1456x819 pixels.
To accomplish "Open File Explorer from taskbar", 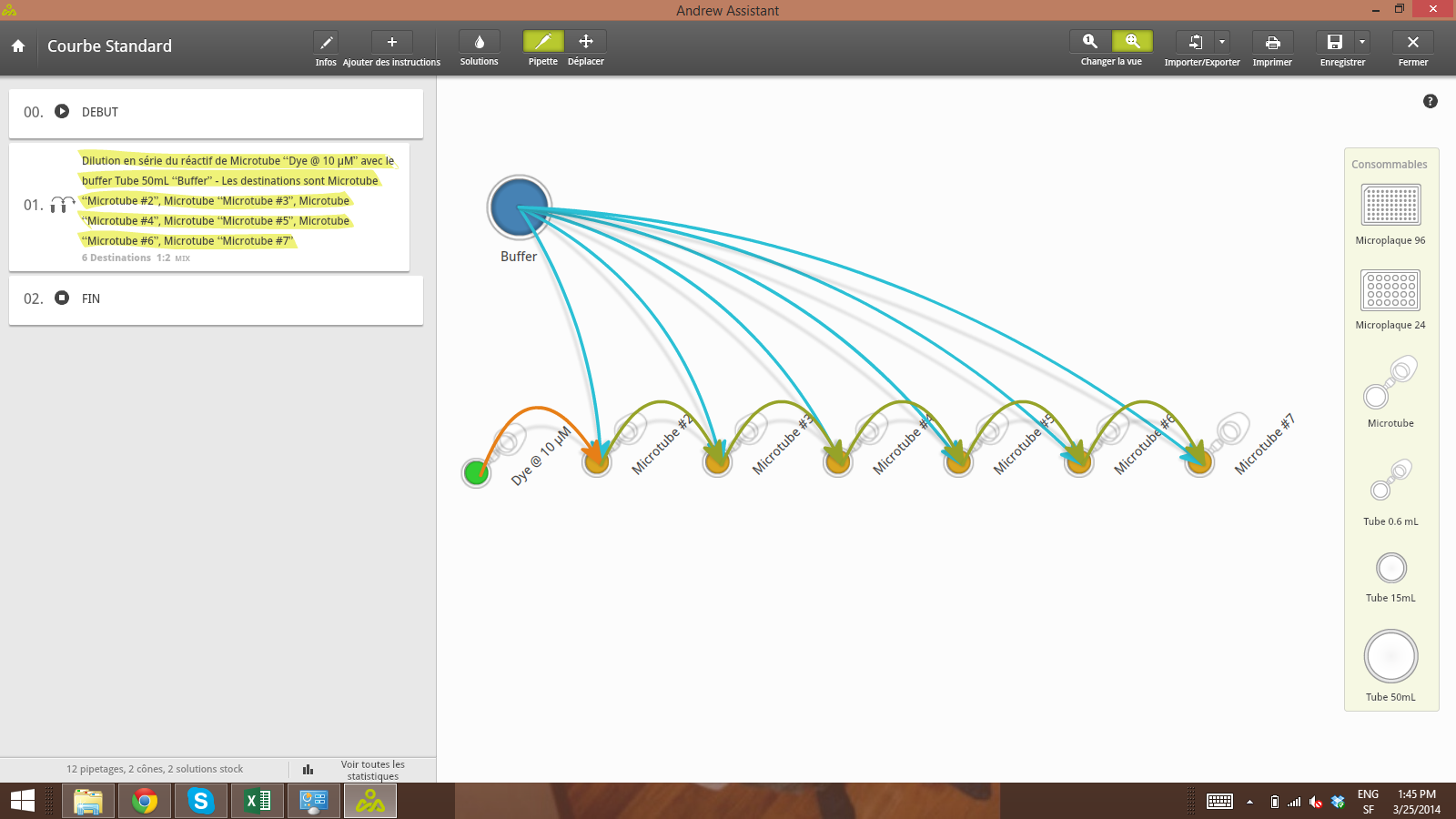I will click(88, 801).
